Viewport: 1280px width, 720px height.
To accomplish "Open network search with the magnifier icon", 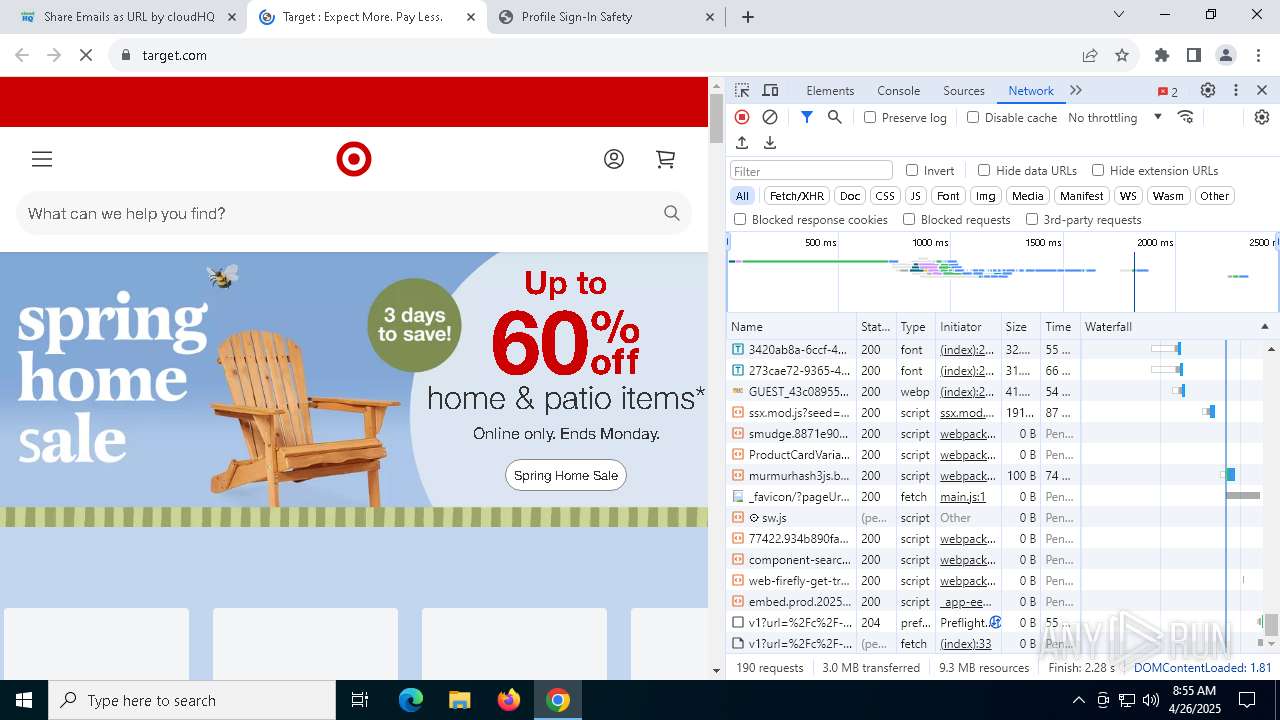I will point(835,117).
